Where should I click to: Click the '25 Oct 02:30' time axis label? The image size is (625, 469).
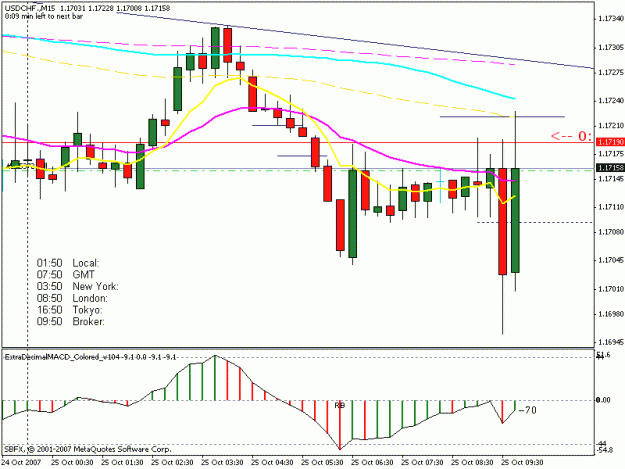pyautogui.click(x=172, y=463)
